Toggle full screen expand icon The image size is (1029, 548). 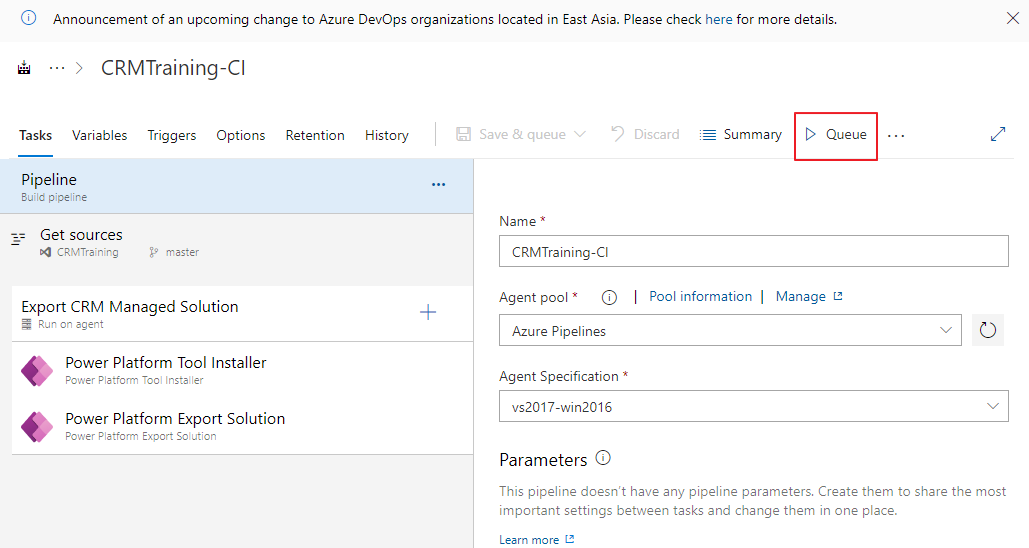pos(998,135)
